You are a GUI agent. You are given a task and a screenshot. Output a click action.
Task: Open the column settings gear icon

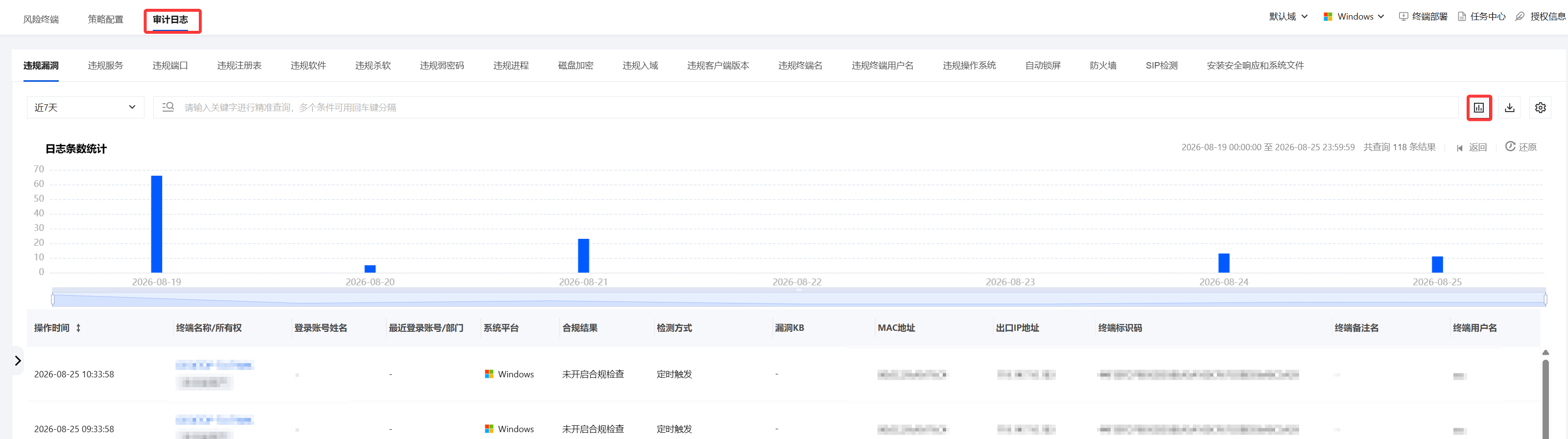[1540, 108]
